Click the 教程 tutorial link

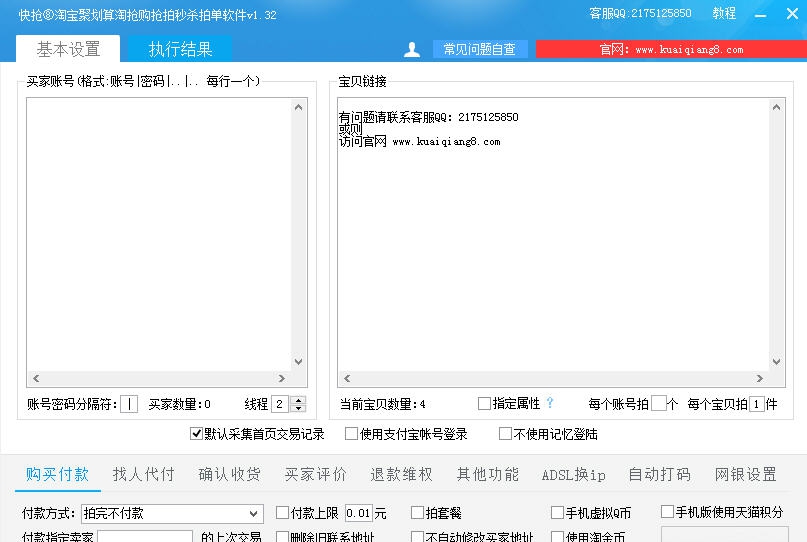pyautogui.click(x=724, y=14)
